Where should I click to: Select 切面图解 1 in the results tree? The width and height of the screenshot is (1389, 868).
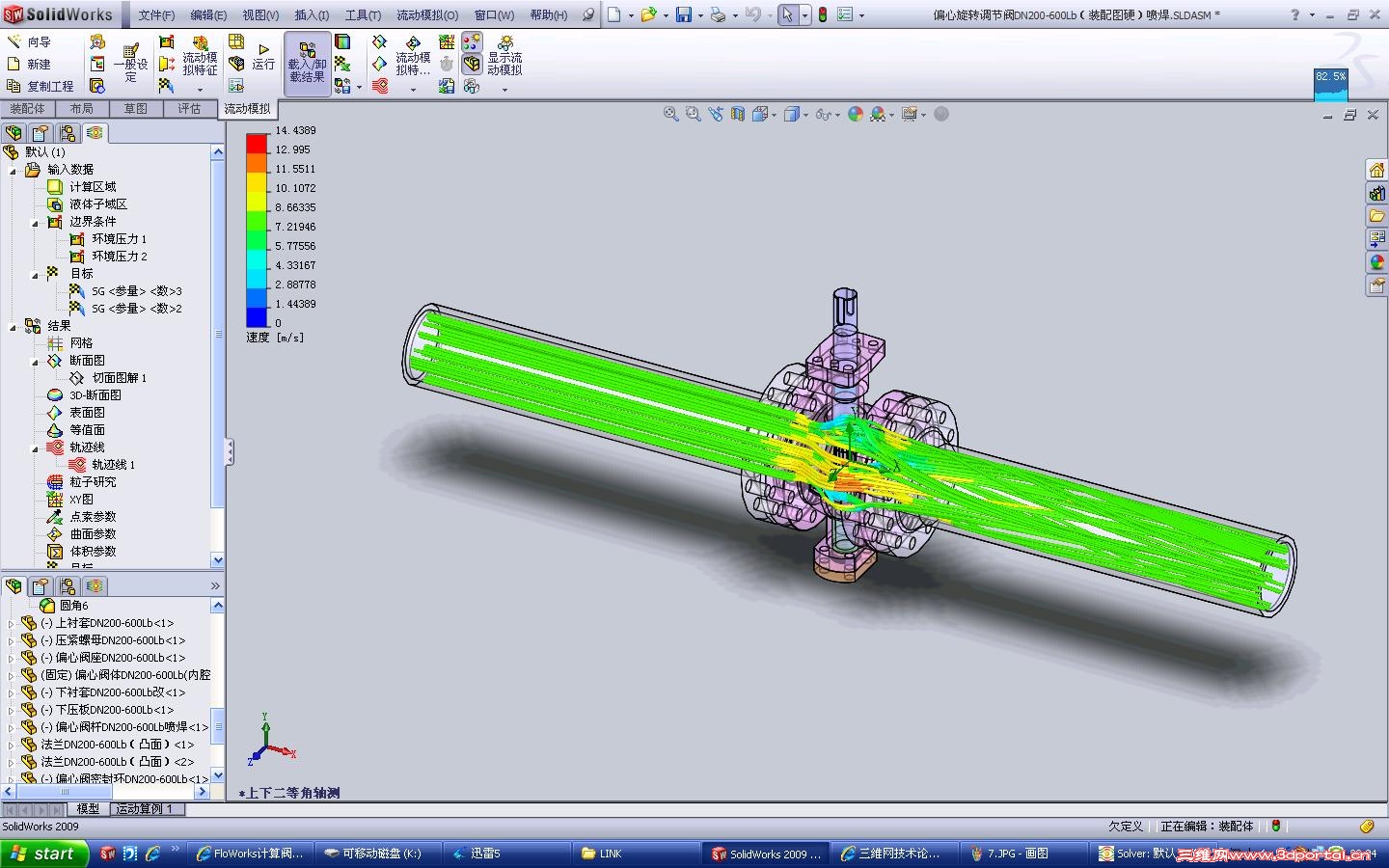coord(108,378)
